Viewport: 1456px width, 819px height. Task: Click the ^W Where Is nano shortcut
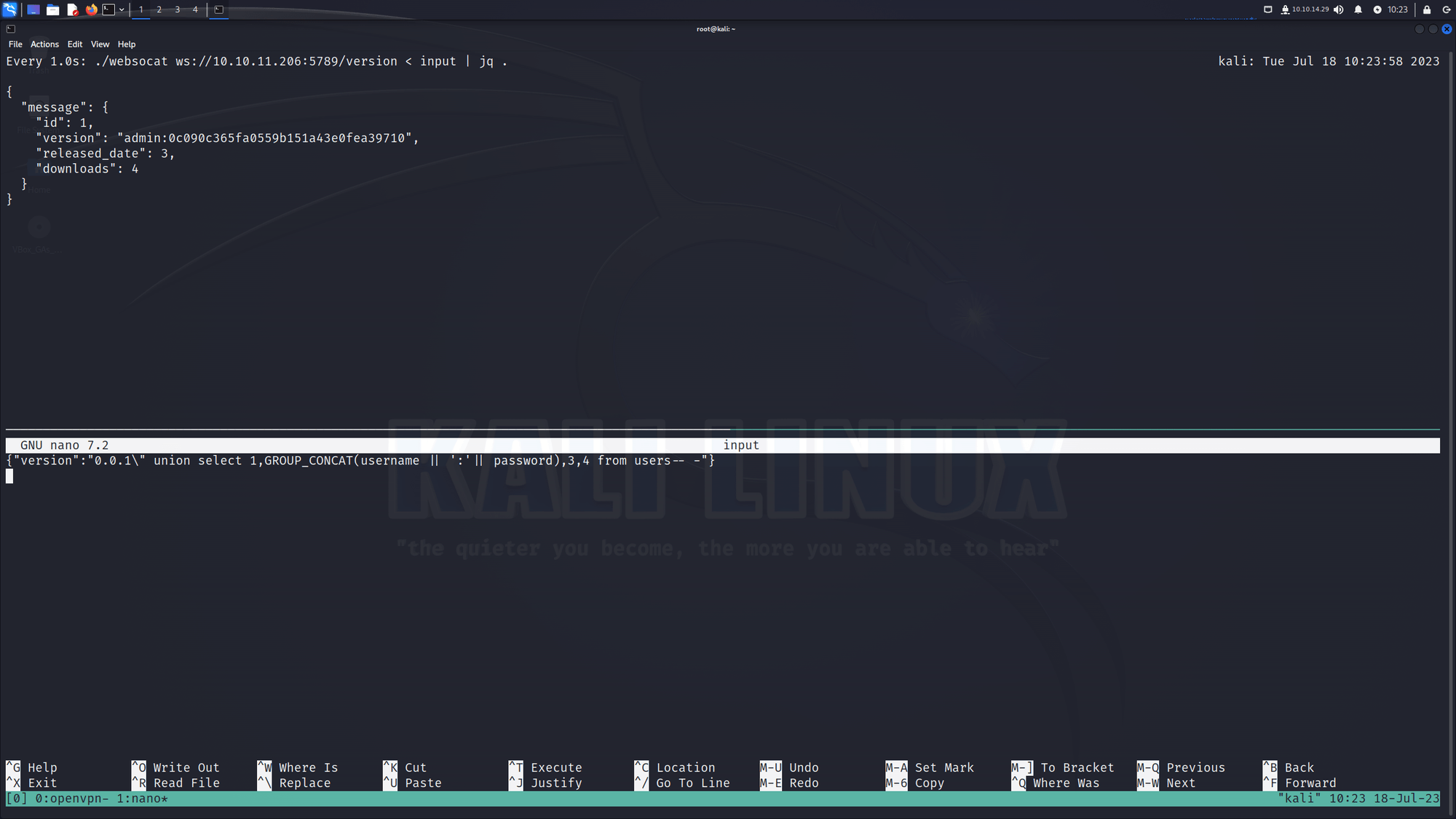298,768
